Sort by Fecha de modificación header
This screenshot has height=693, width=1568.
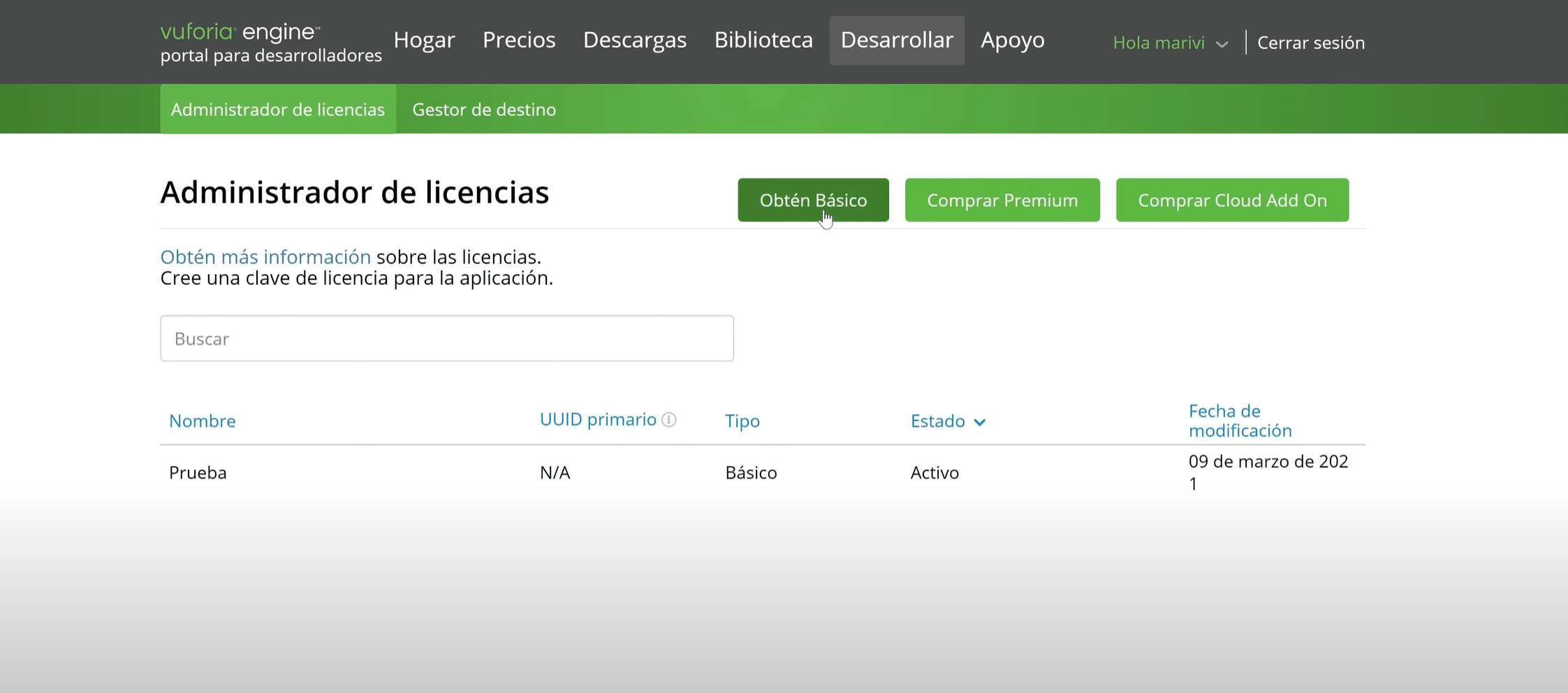tap(1240, 421)
